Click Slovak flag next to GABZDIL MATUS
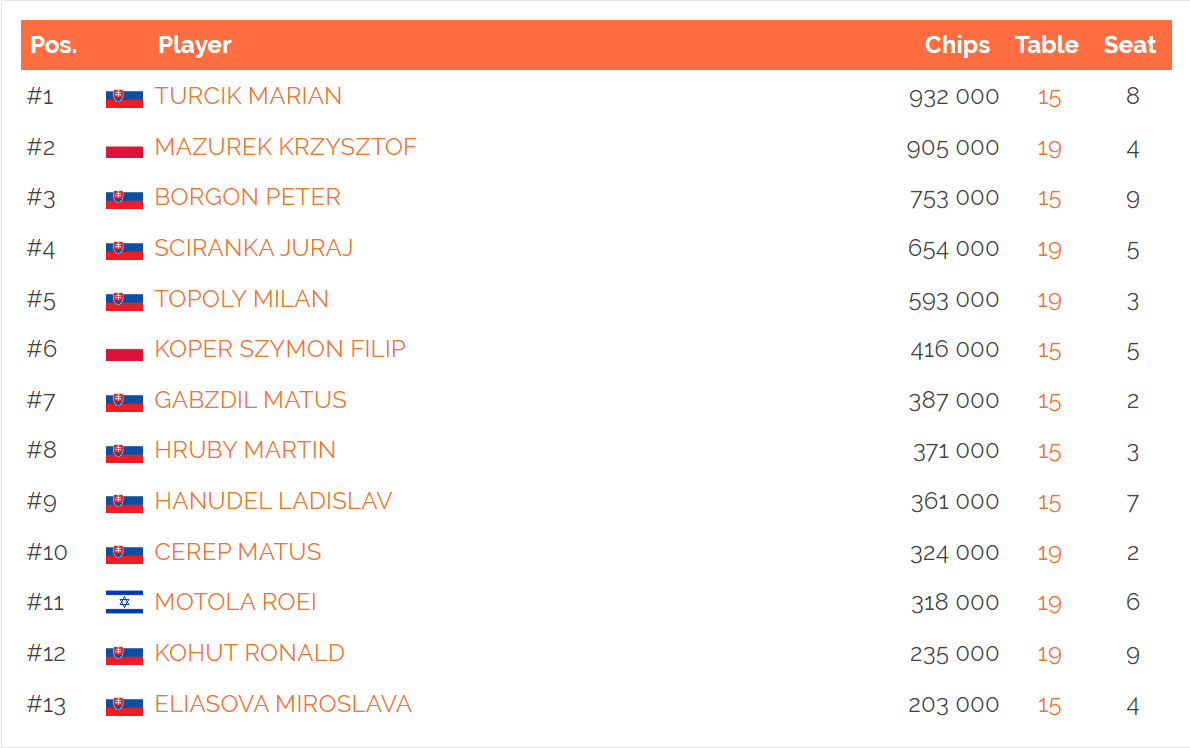1190x748 pixels. (124, 402)
